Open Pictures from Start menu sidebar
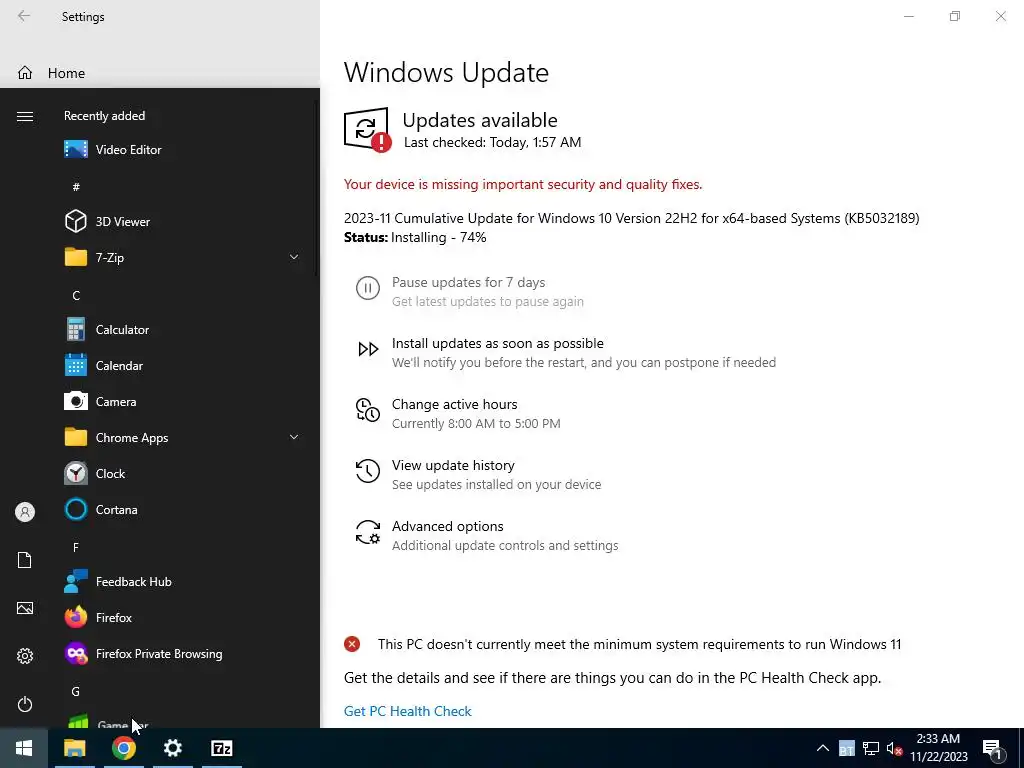Image resolution: width=1024 pixels, height=768 pixels. click(x=25, y=608)
